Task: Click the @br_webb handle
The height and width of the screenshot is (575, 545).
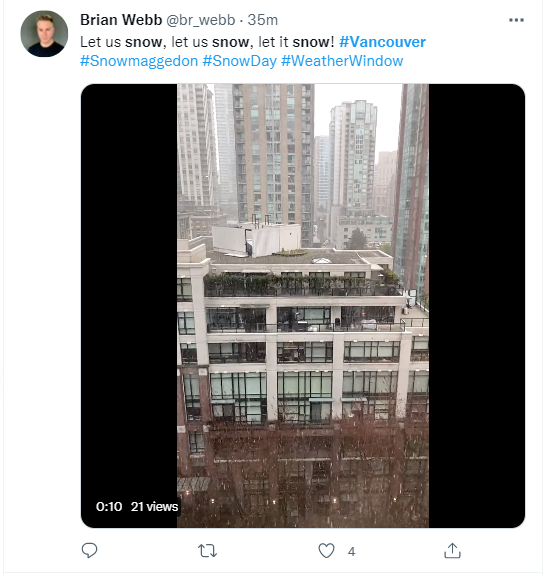Action: [x=201, y=20]
